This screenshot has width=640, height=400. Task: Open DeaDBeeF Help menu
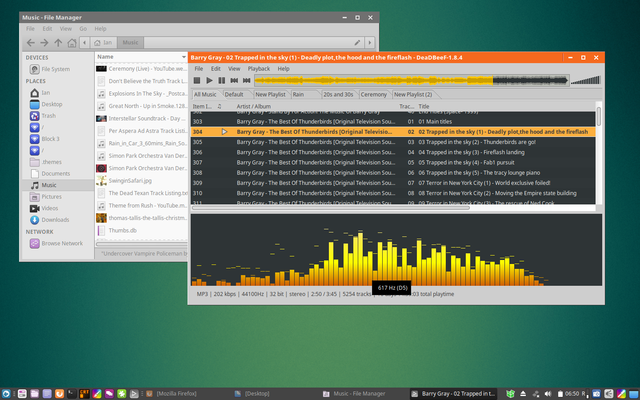(283, 69)
